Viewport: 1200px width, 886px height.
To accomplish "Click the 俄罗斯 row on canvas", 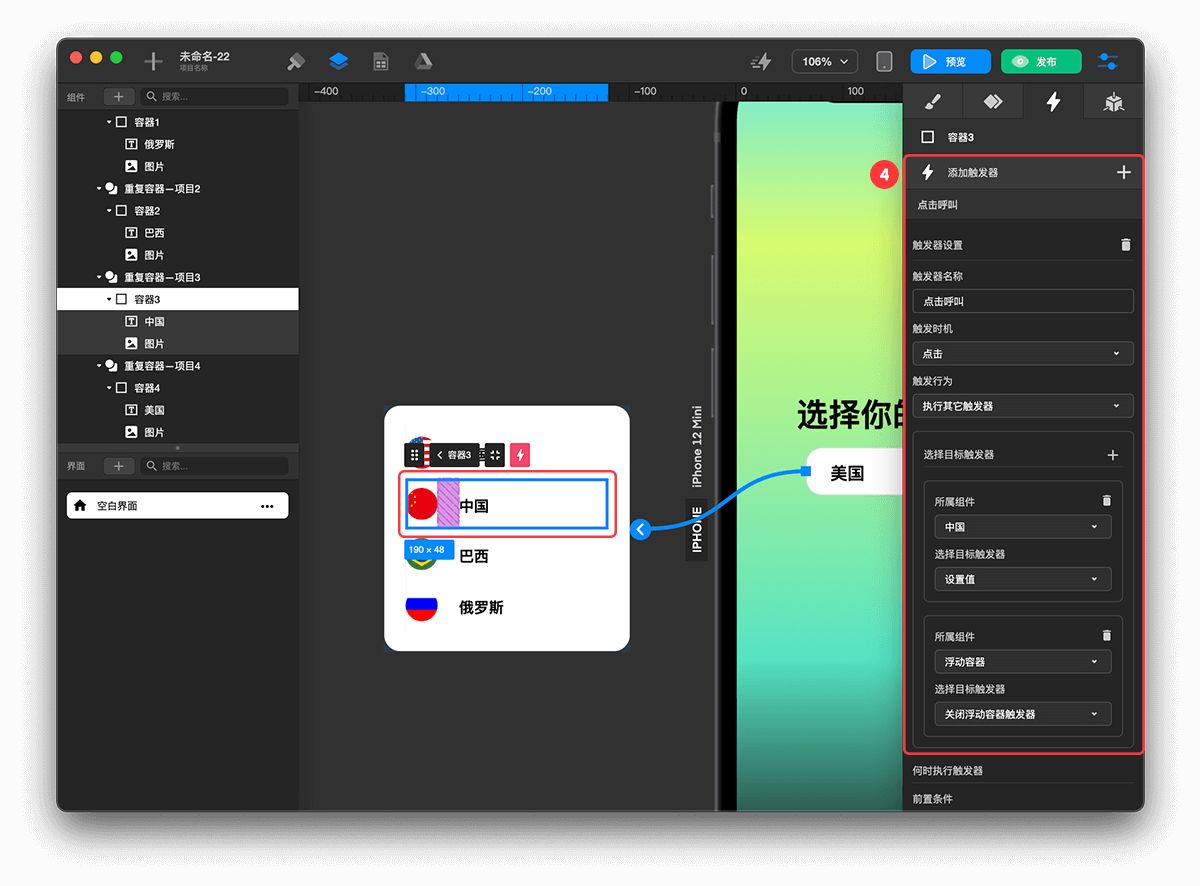I will tap(506, 607).
